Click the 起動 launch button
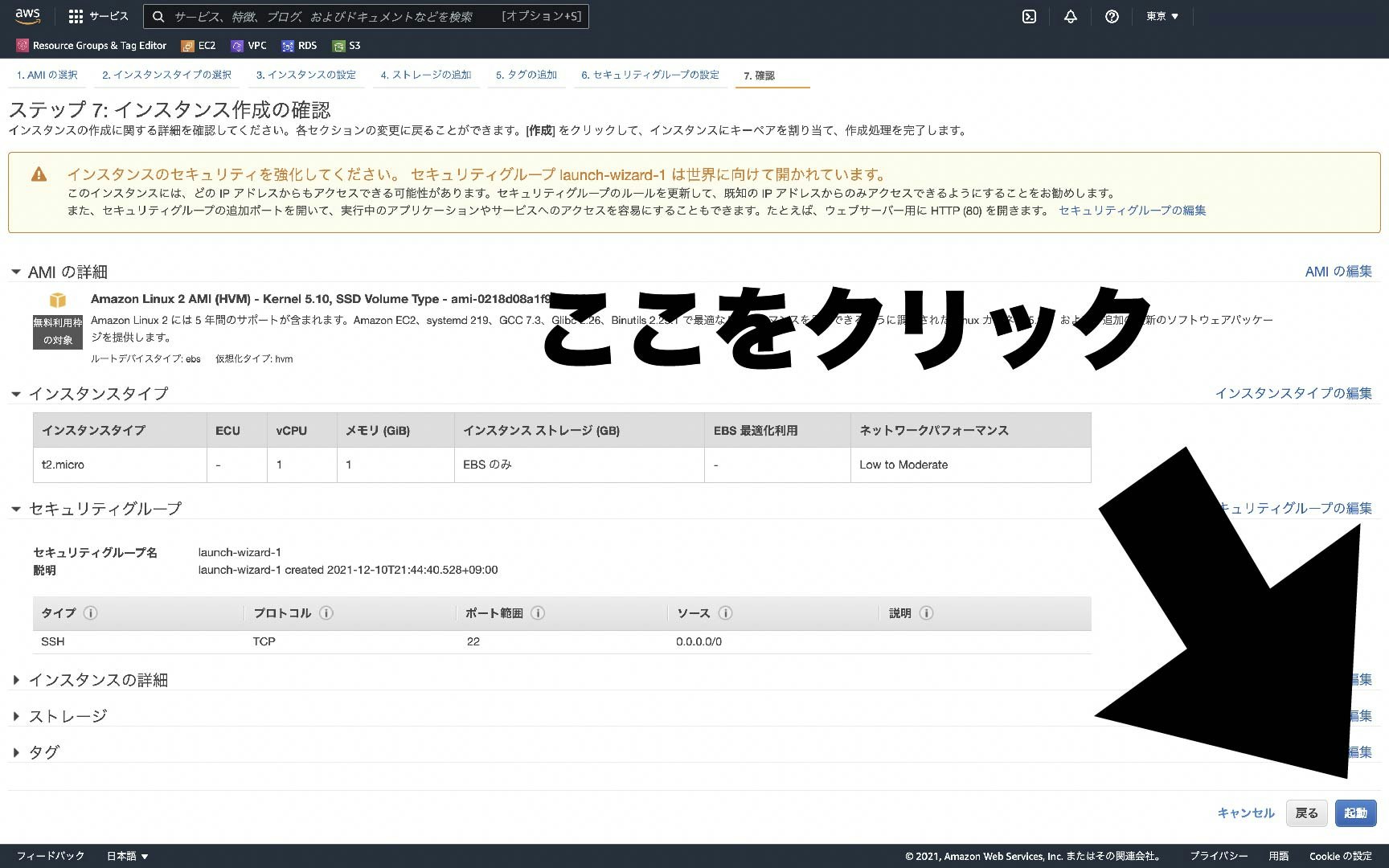Screen dimensions: 1389x868 1356,813
